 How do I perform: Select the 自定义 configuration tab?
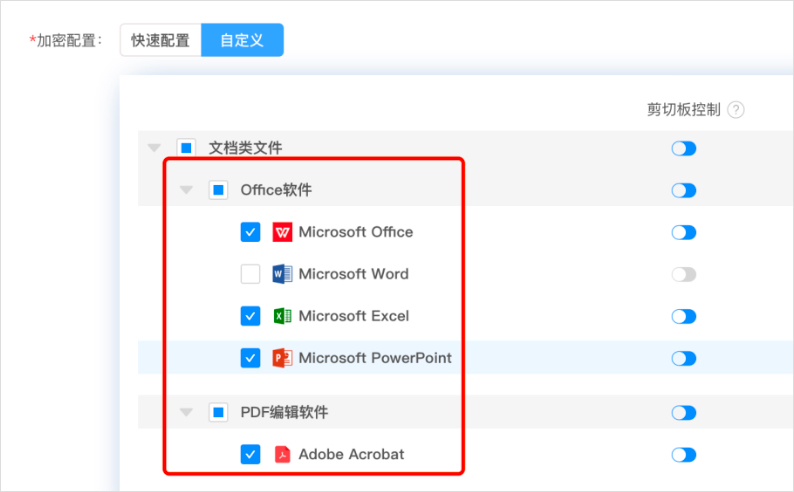tap(242, 40)
